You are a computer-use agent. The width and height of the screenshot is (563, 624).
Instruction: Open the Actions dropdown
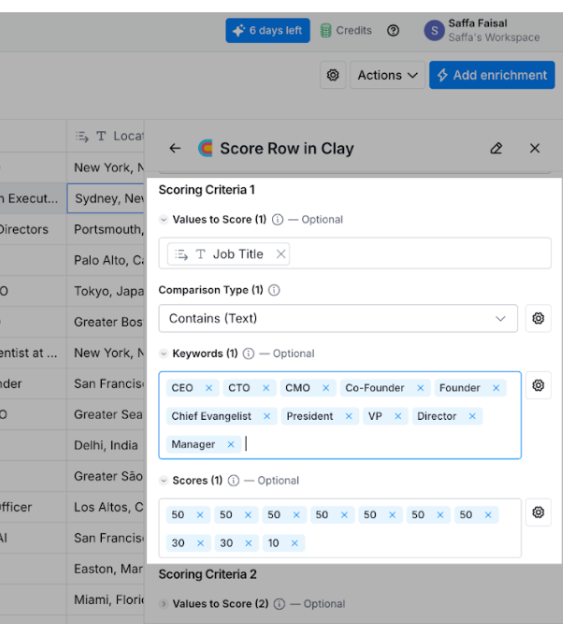[x=388, y=75]
